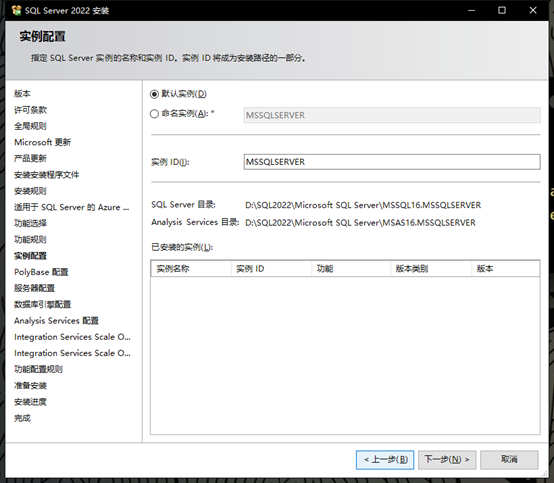Viewport: 554px width, 483px height.
Task: Click the 版本类别 column header
Action: pyautogui.click(x=431, y=269)
